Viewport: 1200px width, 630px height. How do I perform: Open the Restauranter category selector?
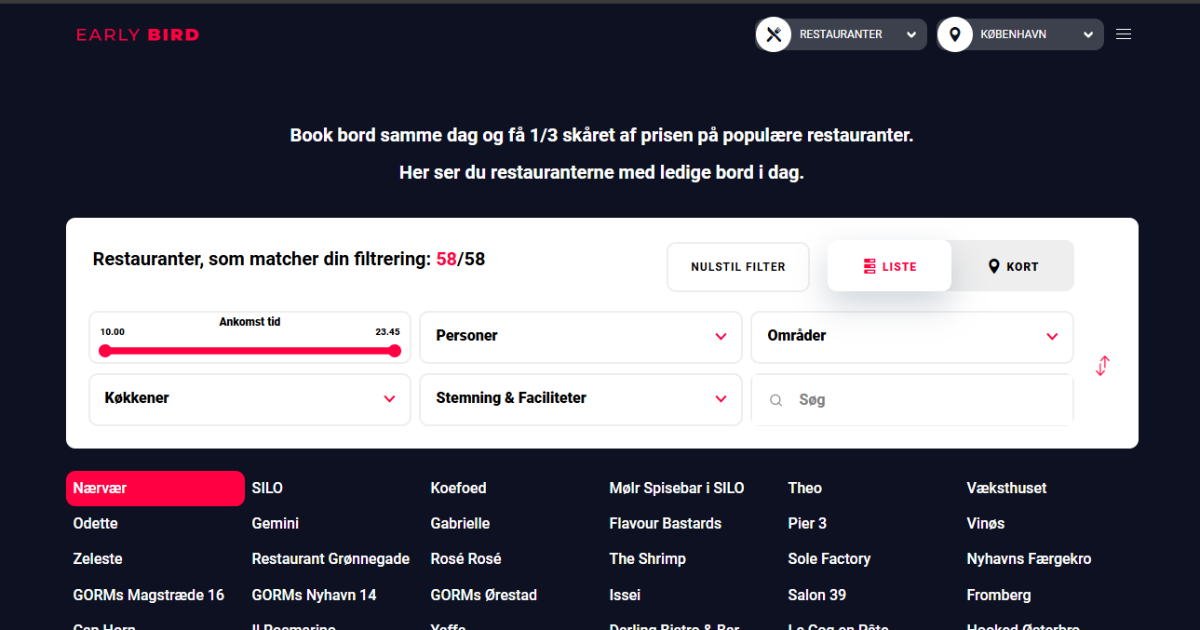[853, 34]
